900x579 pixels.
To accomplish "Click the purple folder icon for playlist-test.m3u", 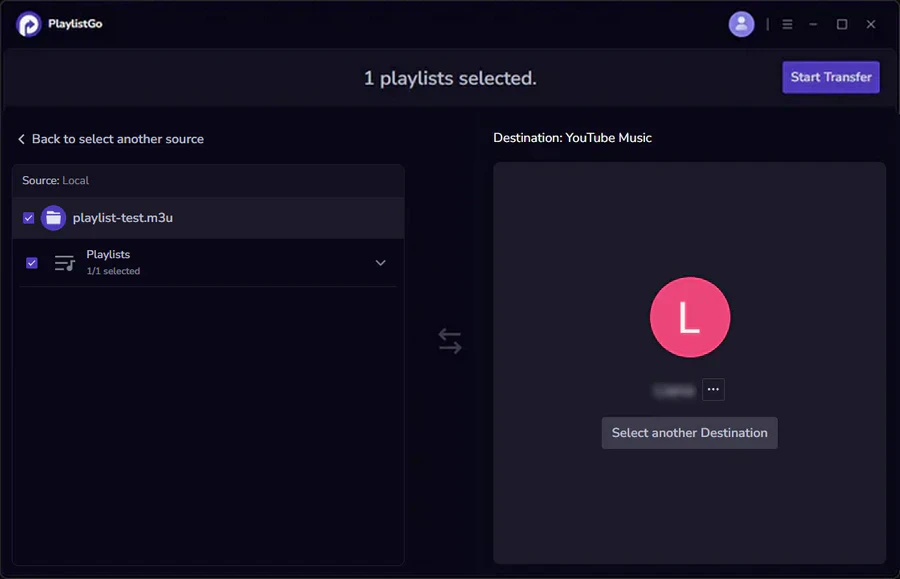I will tap(53, 218).
